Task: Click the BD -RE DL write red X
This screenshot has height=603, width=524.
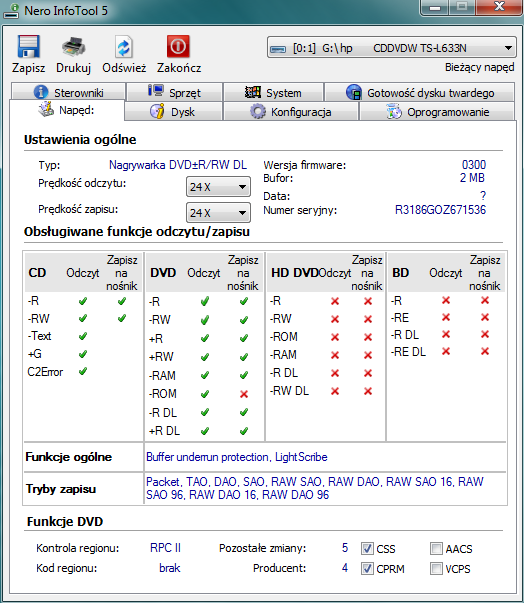Action: [485, 351]
